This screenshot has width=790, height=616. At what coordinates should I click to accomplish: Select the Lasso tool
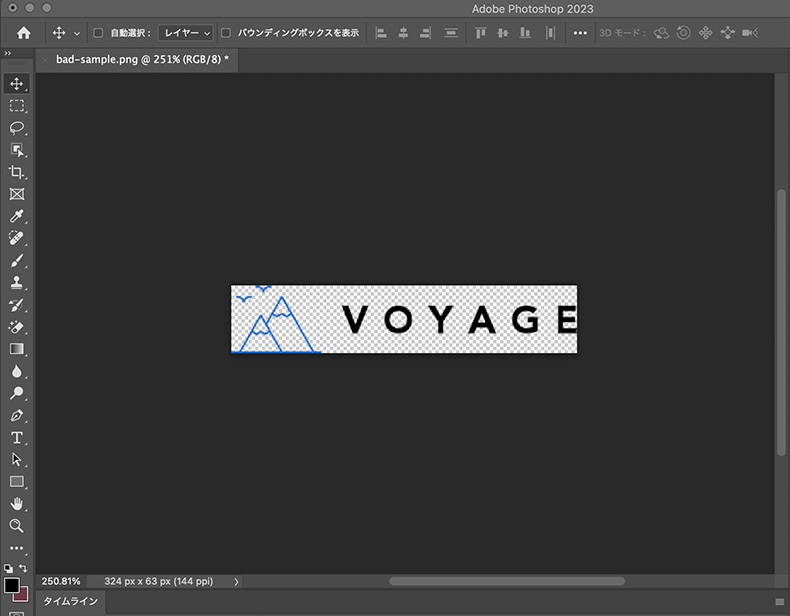point(17,127)
